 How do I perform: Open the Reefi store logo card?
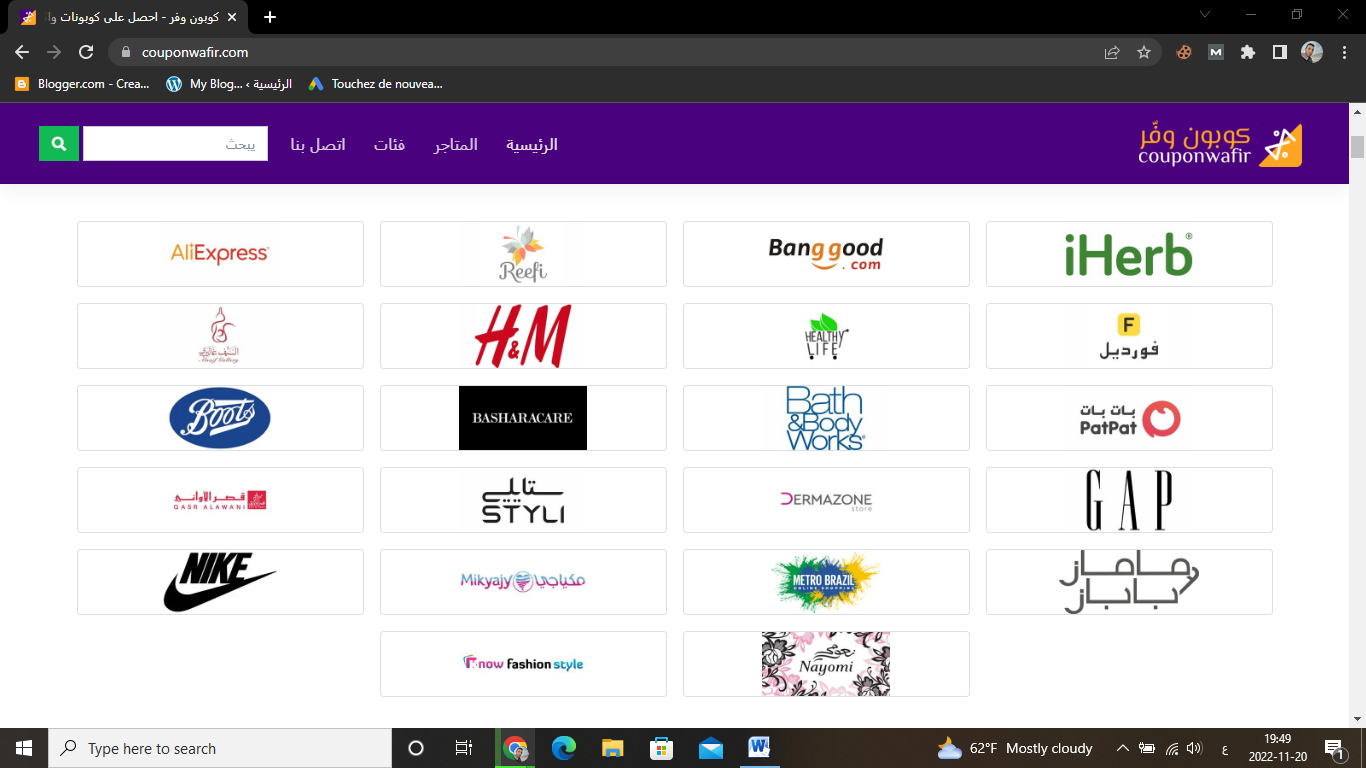click(523, 254)
